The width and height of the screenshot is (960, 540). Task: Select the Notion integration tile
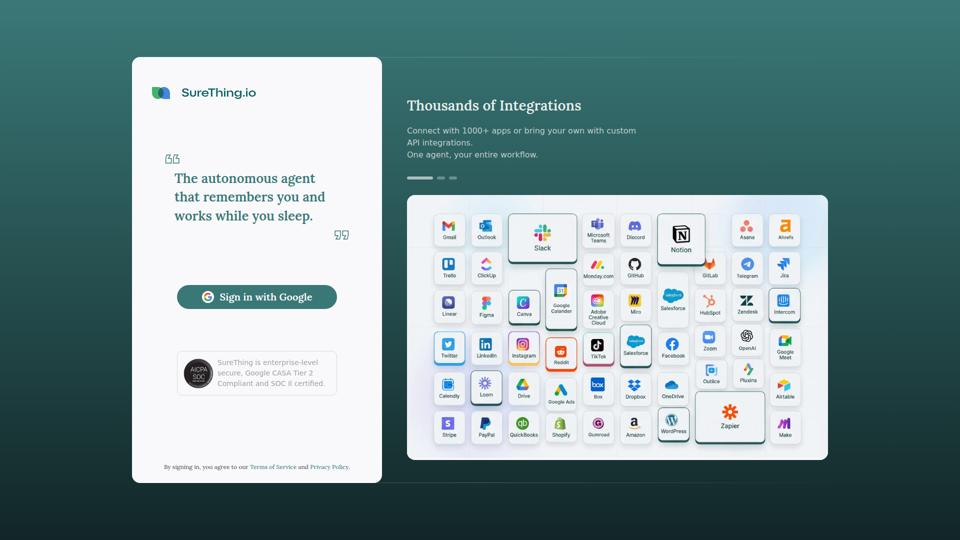coord(681,240)
